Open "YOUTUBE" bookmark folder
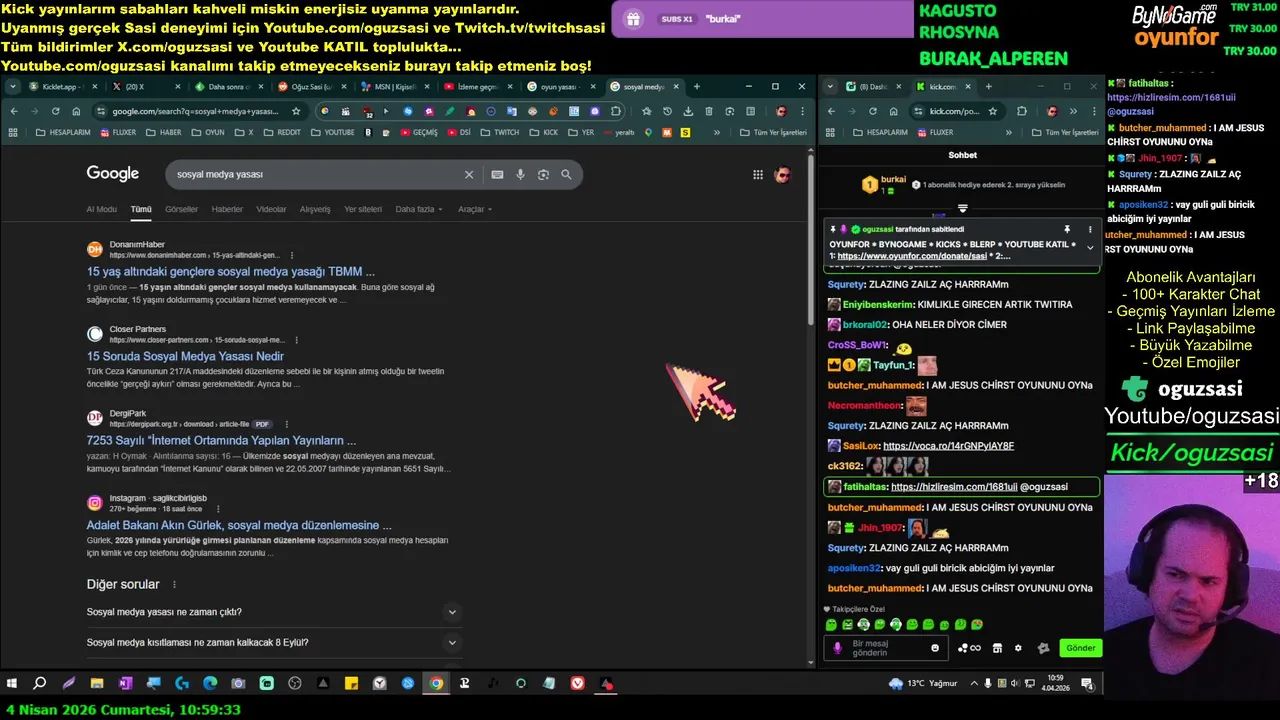The height and width of the screenshot is (720, 1280). [332, 132]
